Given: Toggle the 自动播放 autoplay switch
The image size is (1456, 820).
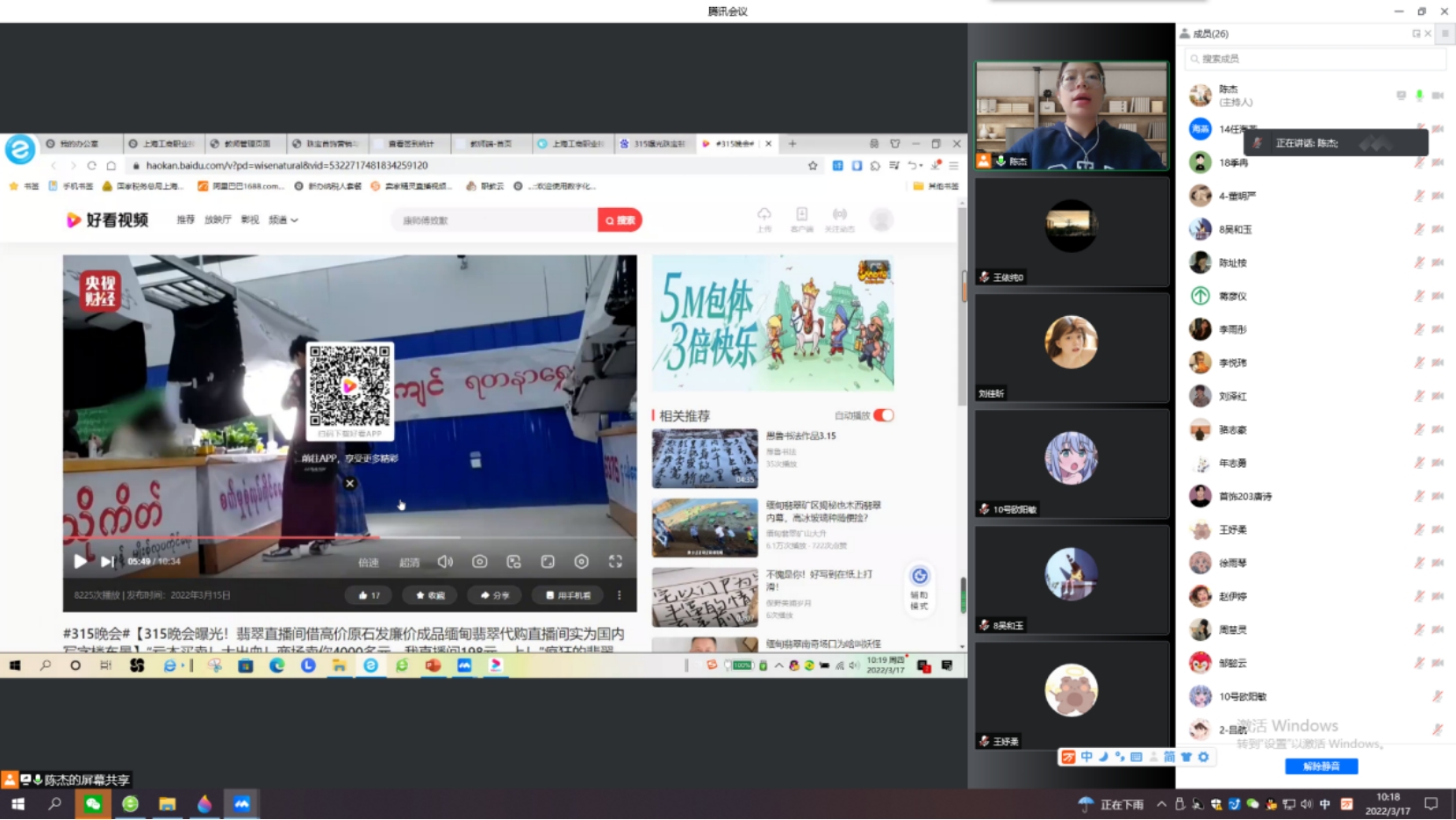Looking at the screenshot, I should pos(884,415).
